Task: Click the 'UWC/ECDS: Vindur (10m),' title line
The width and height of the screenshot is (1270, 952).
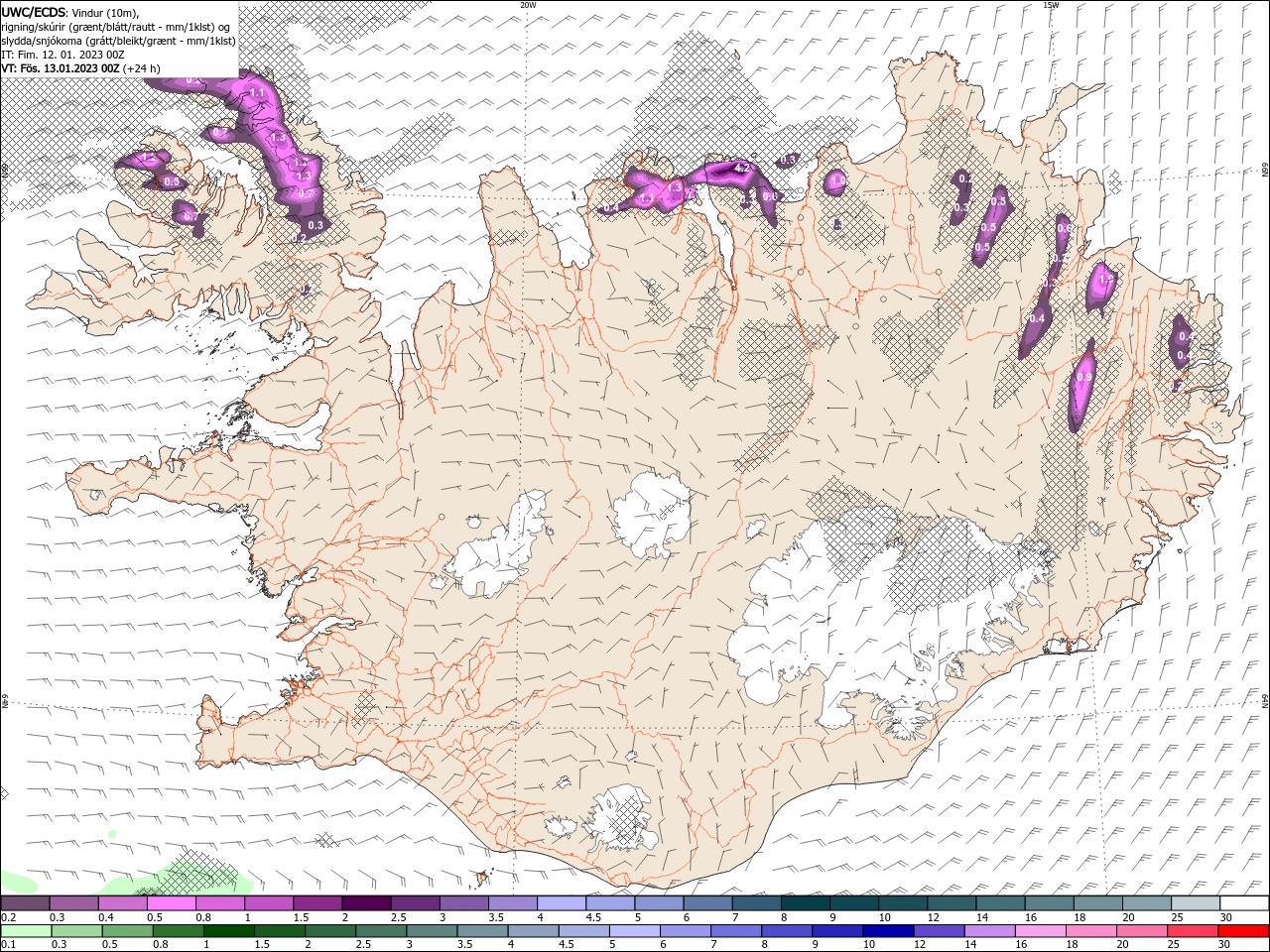Action: click(70, 12)
